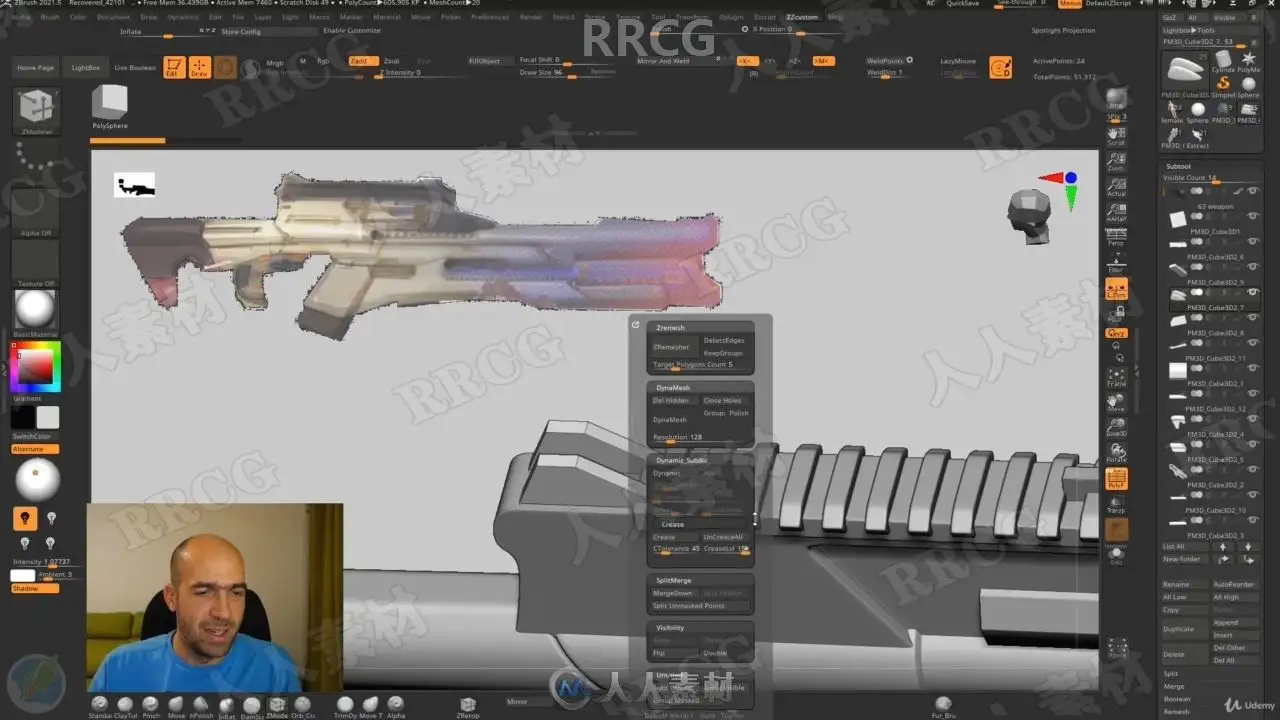Toggle the Floor grid icon
This screenshot has width=1280, height=720.
[x=1116, y=263]
